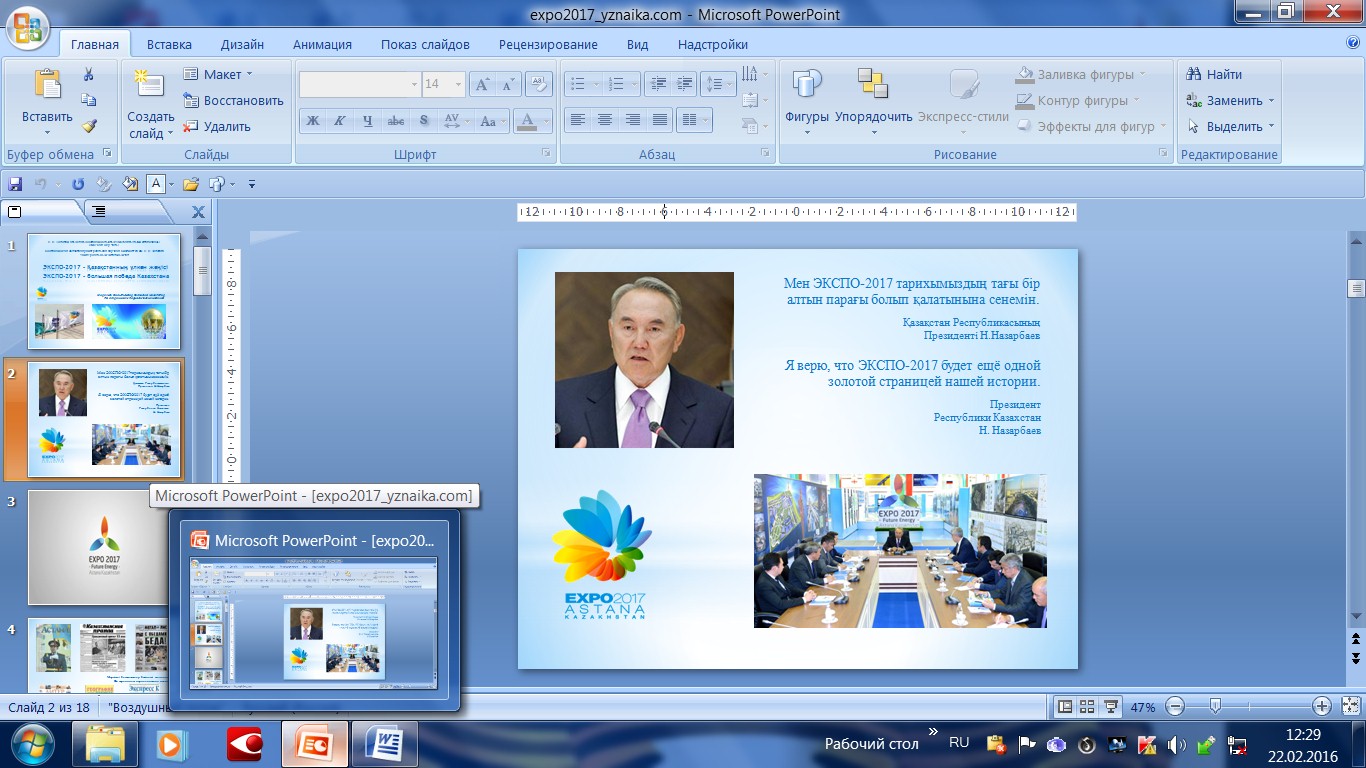Toggle center text alignment
The image size is (1366, 768).
(x=605, y=120)
